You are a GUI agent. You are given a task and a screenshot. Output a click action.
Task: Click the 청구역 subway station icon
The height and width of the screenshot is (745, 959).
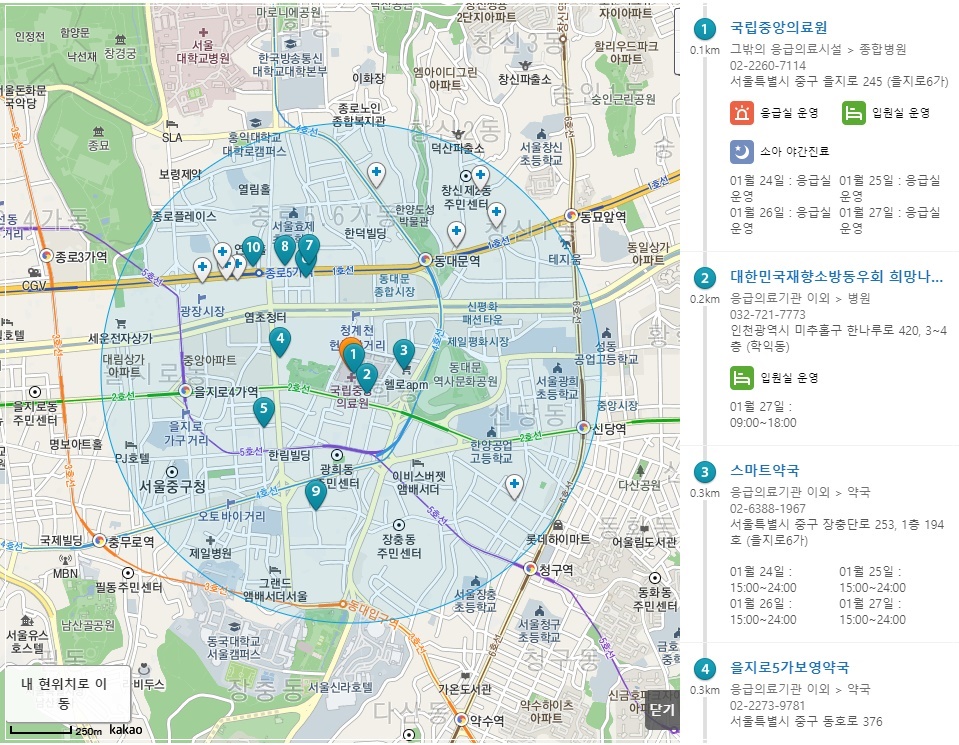click(530, 568)
